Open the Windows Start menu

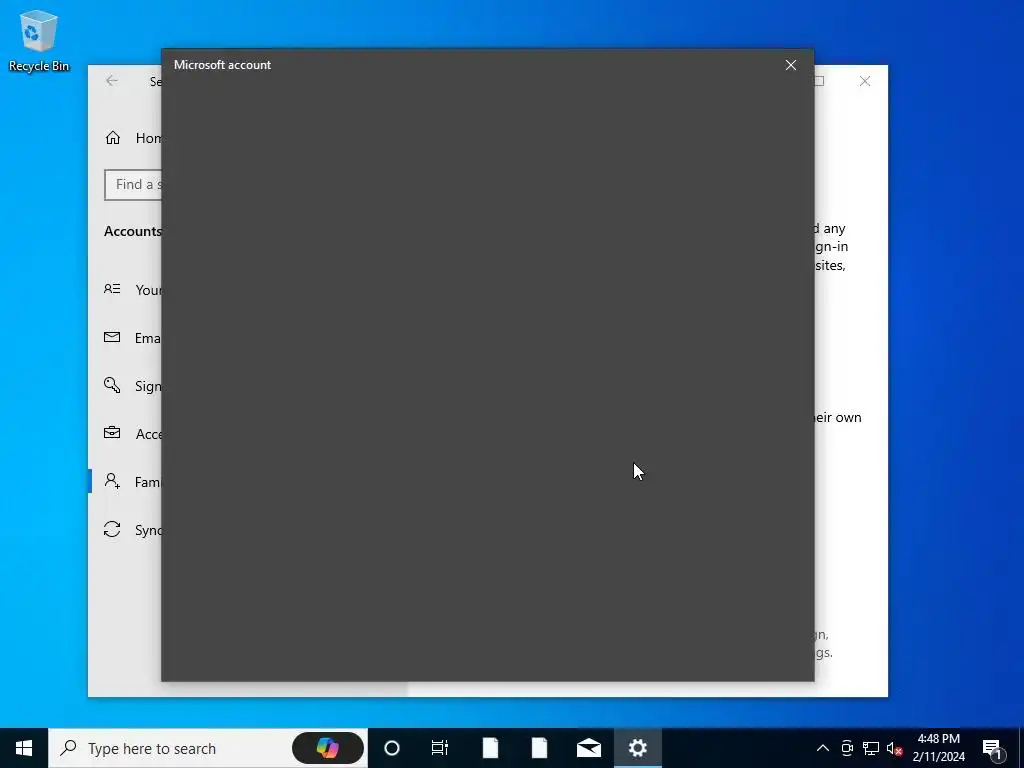point(24,748)
